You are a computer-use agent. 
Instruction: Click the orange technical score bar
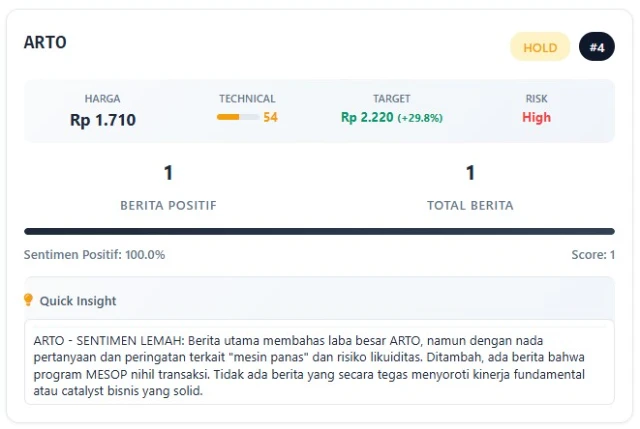point(238,118)
